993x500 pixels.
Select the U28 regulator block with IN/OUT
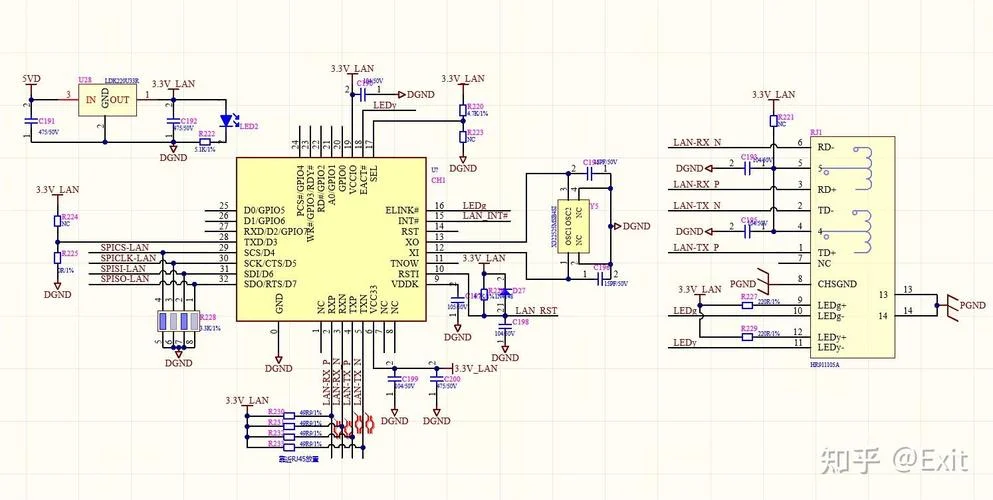click(x=108, y=100)
